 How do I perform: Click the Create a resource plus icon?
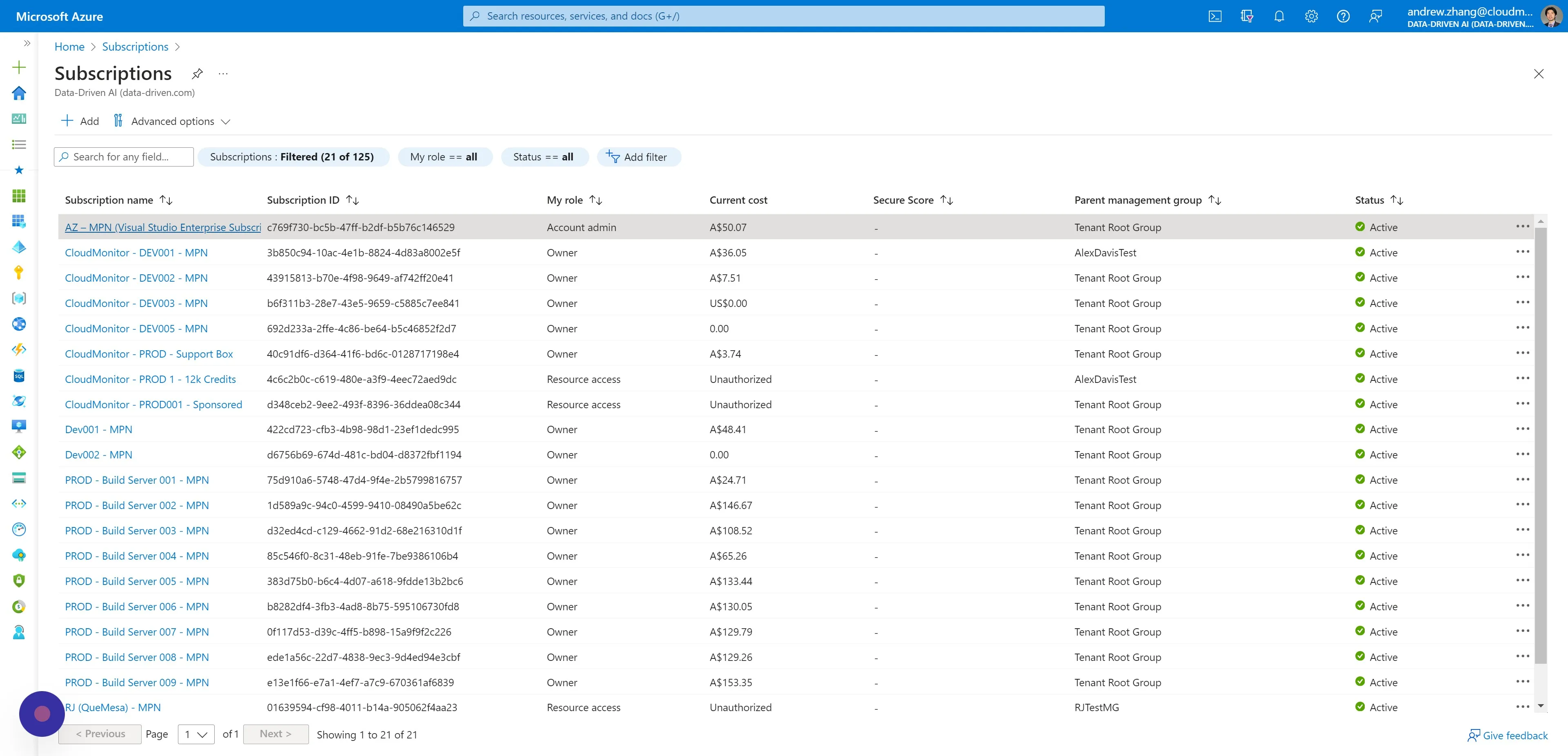click(19, 67)
